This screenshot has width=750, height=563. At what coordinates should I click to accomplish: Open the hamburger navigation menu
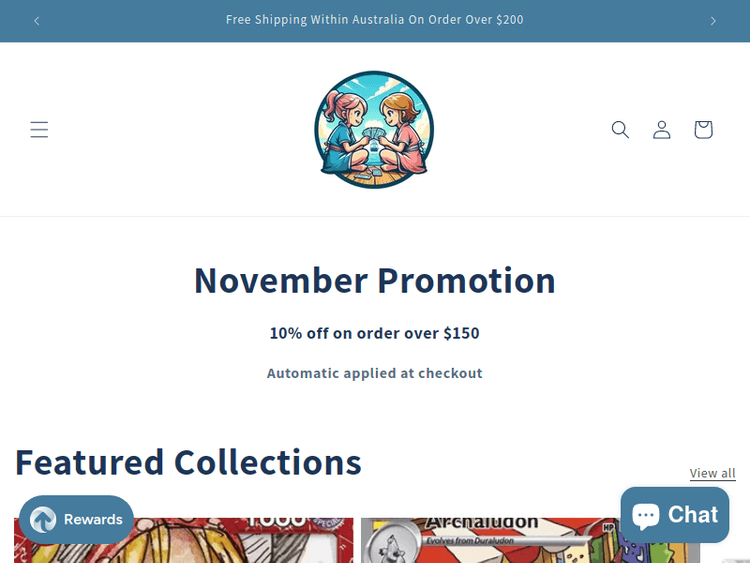click(39, 130)
